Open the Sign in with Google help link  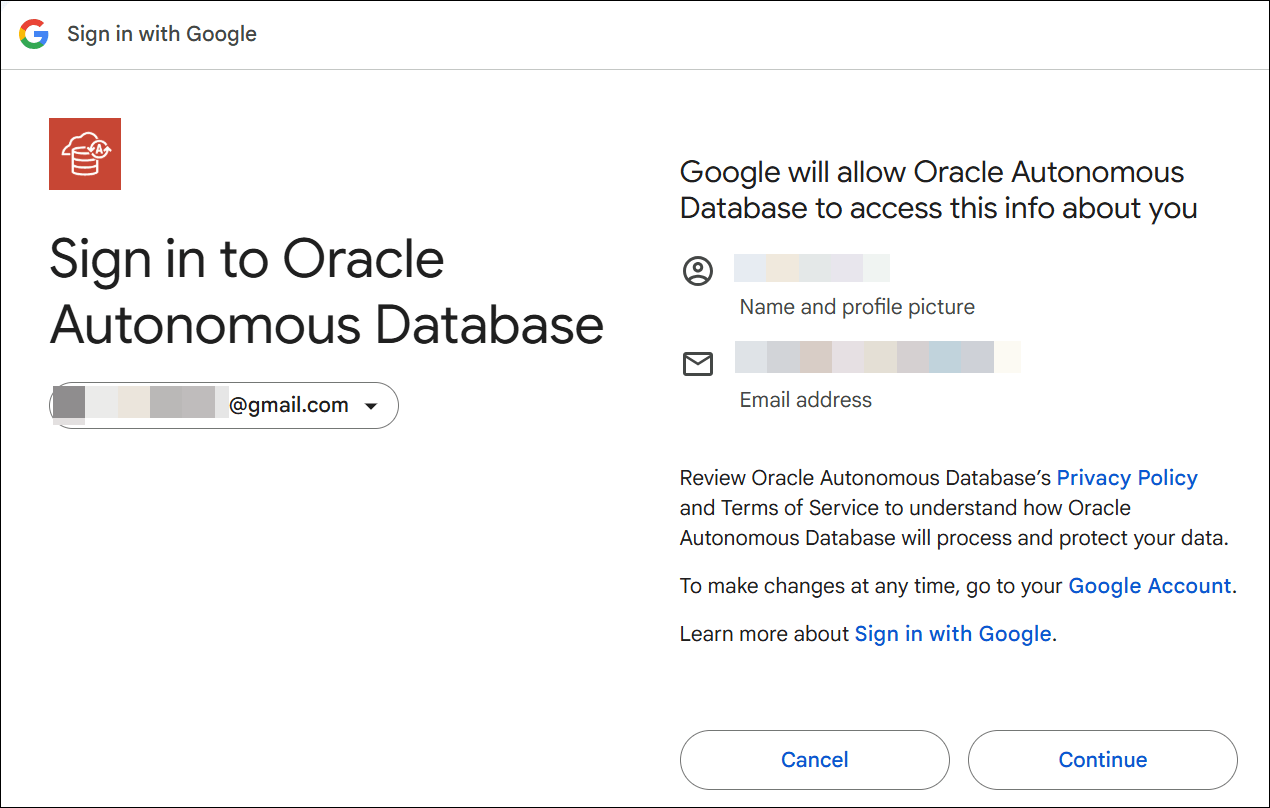click(x=952, y=633)
